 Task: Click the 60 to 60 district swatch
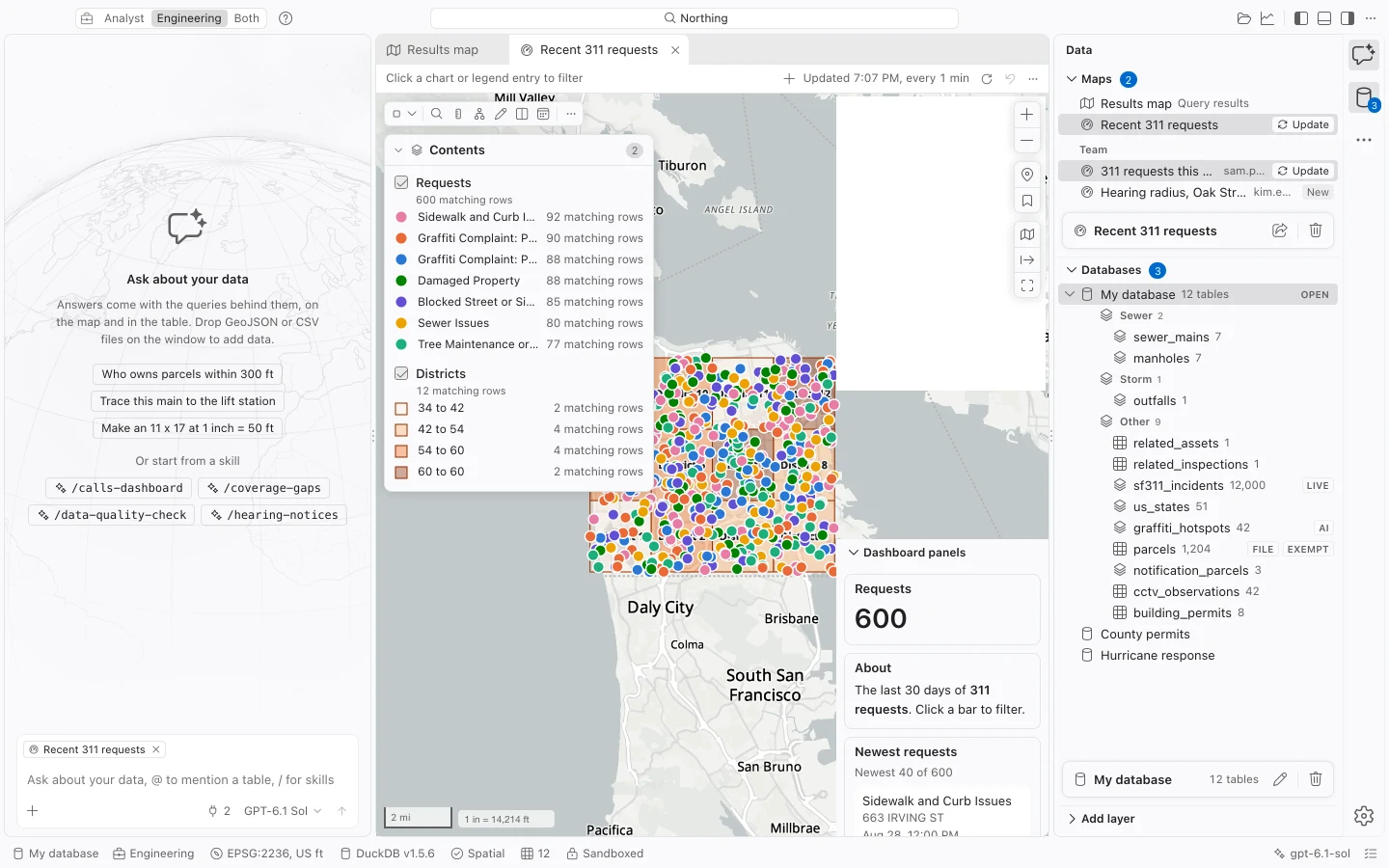(401, 472)
